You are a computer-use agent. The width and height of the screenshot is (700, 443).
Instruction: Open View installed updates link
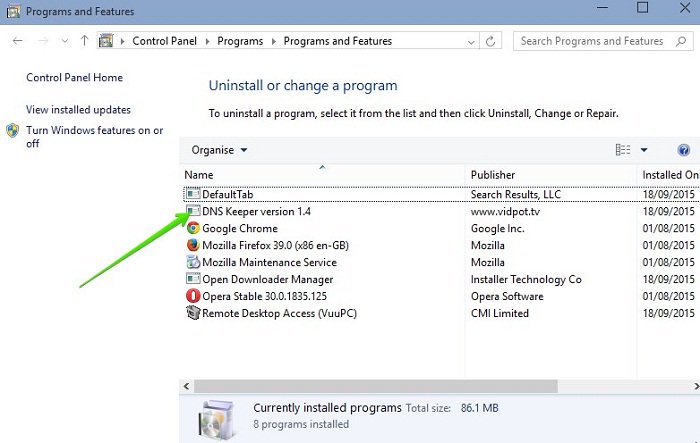pos(78,109)
